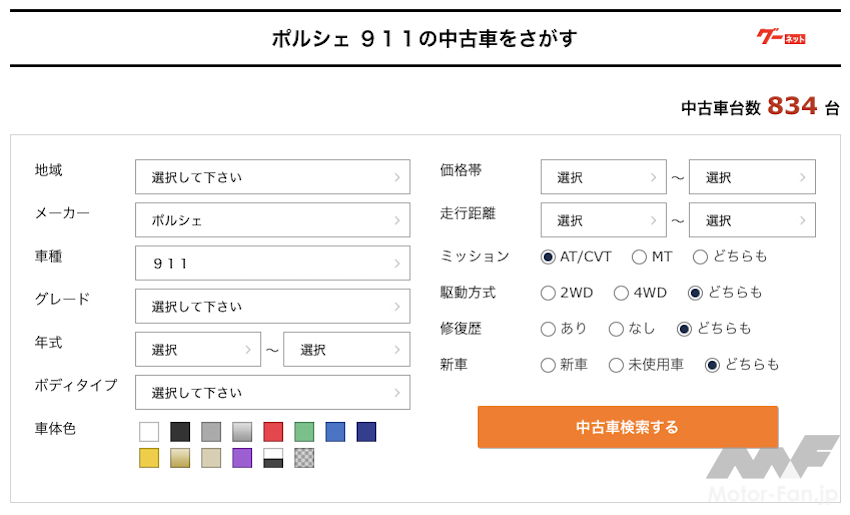Pick the checkered pattern color swatch
Image resolution: width=850 pixels, height=515 pixels.
point(304,458)
